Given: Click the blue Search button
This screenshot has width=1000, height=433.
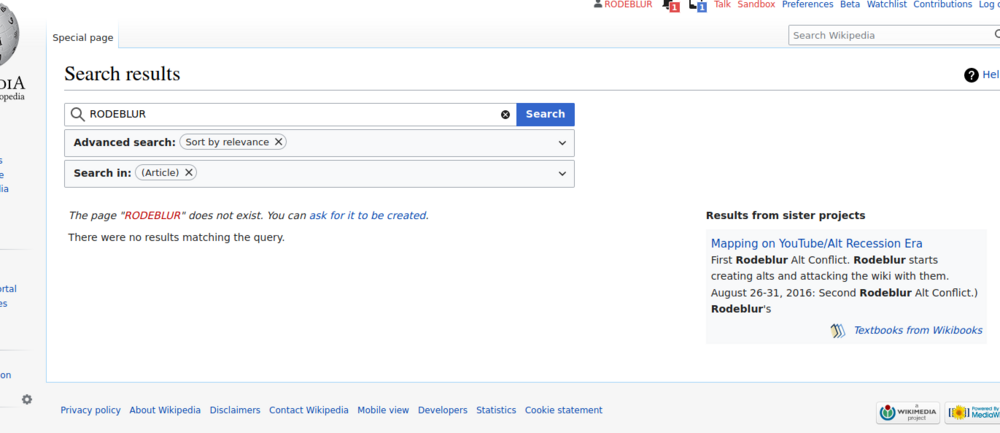Looking at the screenshot, I should tap(545, 114).
